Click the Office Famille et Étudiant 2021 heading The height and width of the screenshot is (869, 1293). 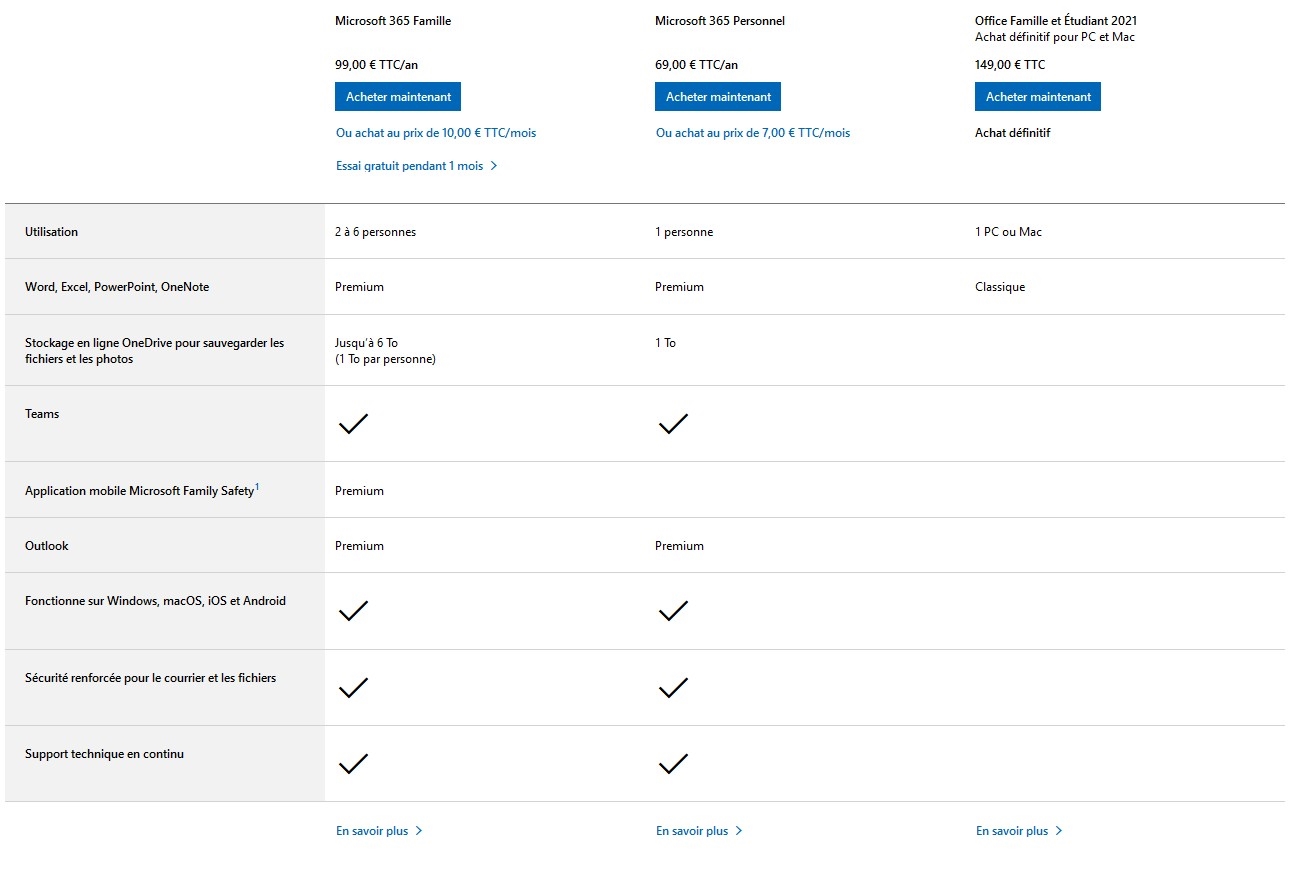[1056, 21]
